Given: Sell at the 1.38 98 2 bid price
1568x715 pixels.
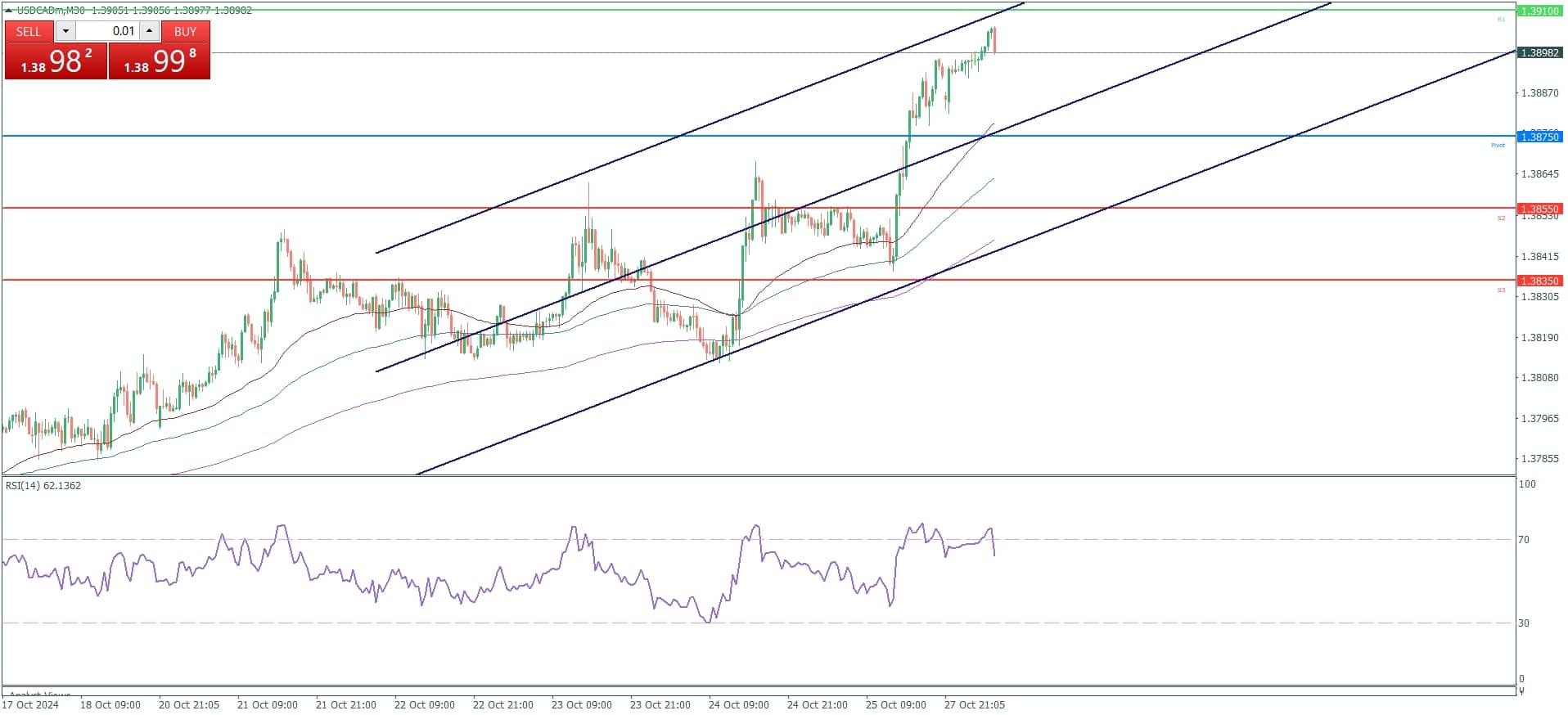Looking at the screenshot, I should 56,61.
